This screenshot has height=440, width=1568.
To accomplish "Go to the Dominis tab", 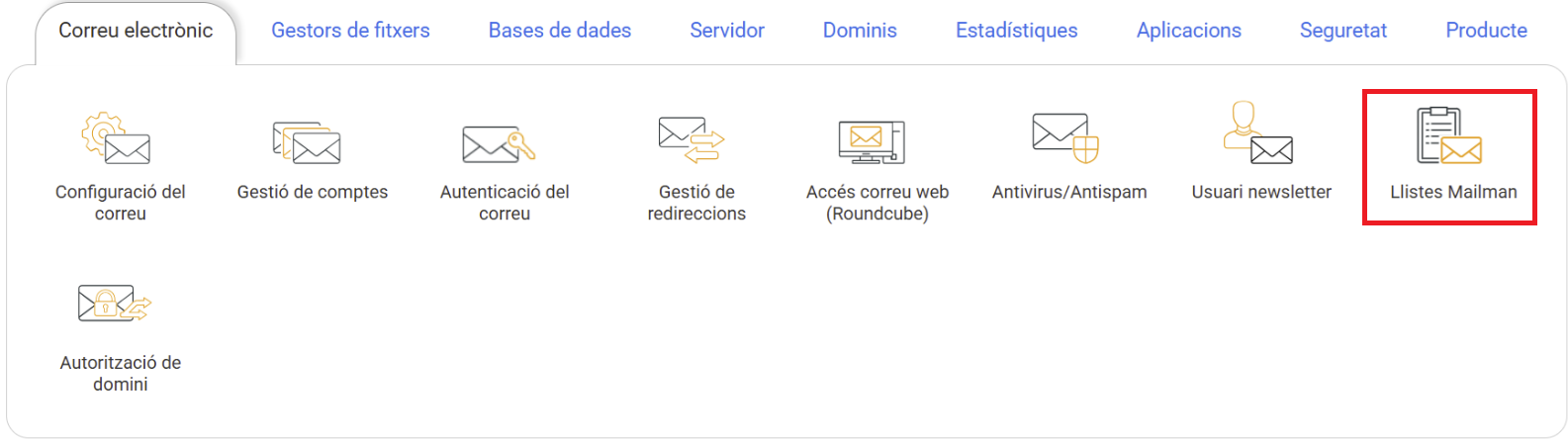I will click(860, 31).
